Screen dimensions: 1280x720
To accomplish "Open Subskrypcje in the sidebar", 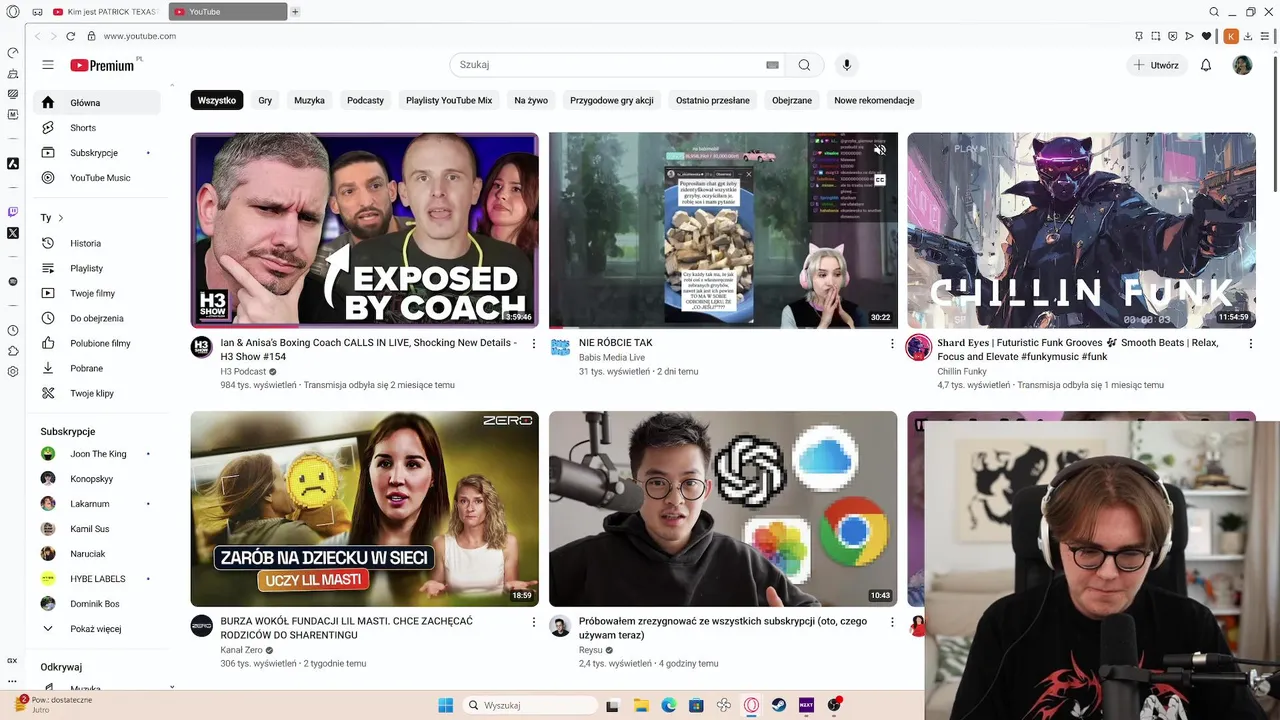I will tap(96, 153).
